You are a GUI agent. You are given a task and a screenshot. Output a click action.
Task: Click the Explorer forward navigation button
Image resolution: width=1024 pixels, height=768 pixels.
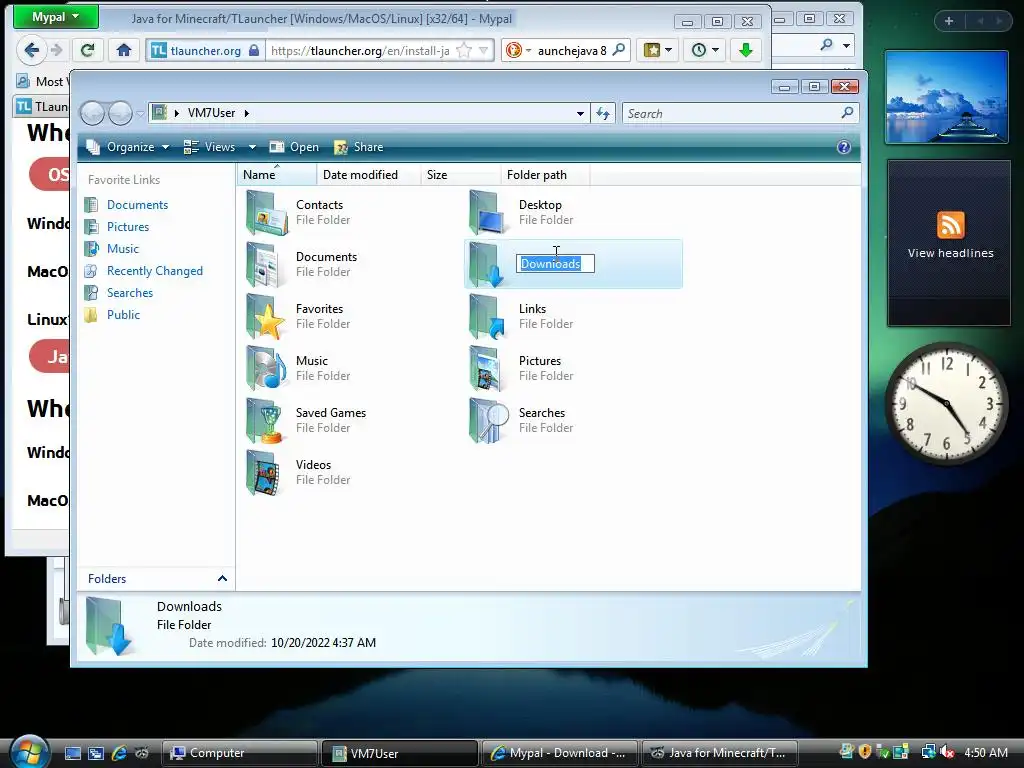[x=120, y=114]
